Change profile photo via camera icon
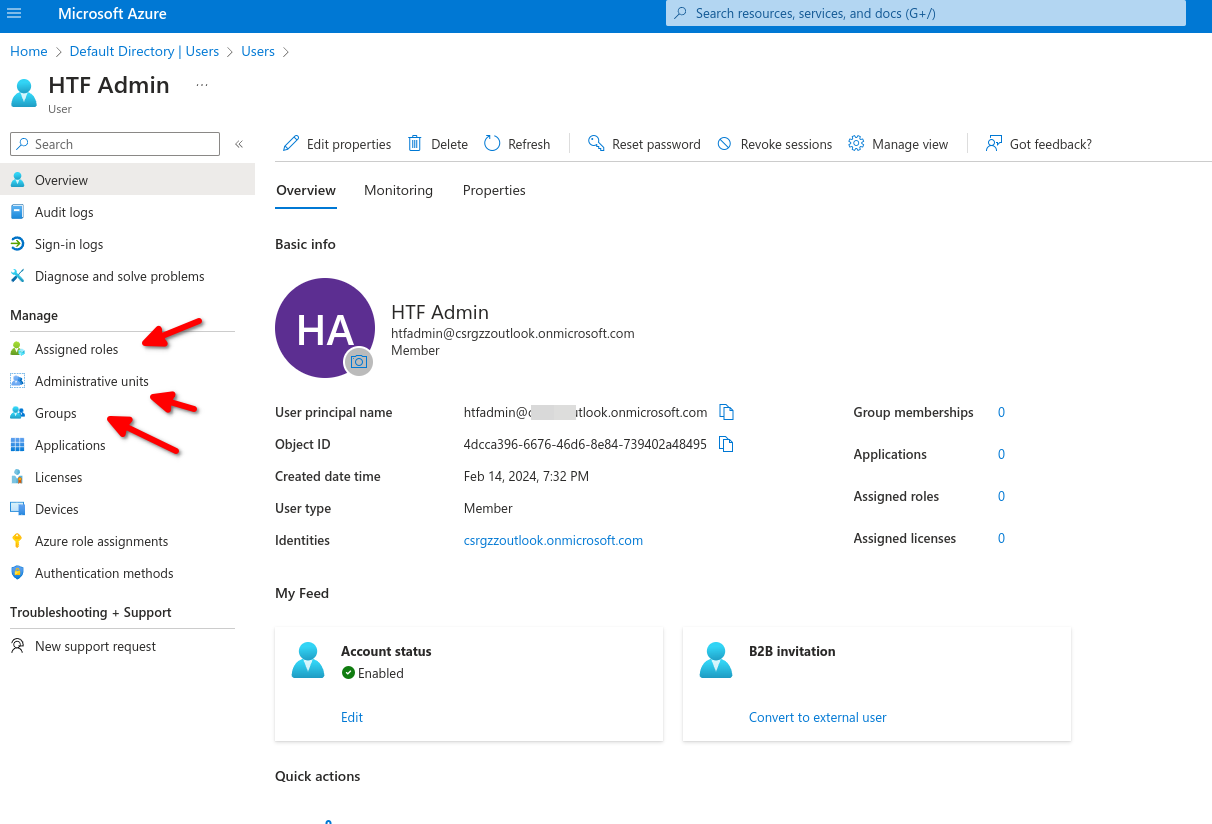Screen dimensions: 1212x824 click(359, 362)
